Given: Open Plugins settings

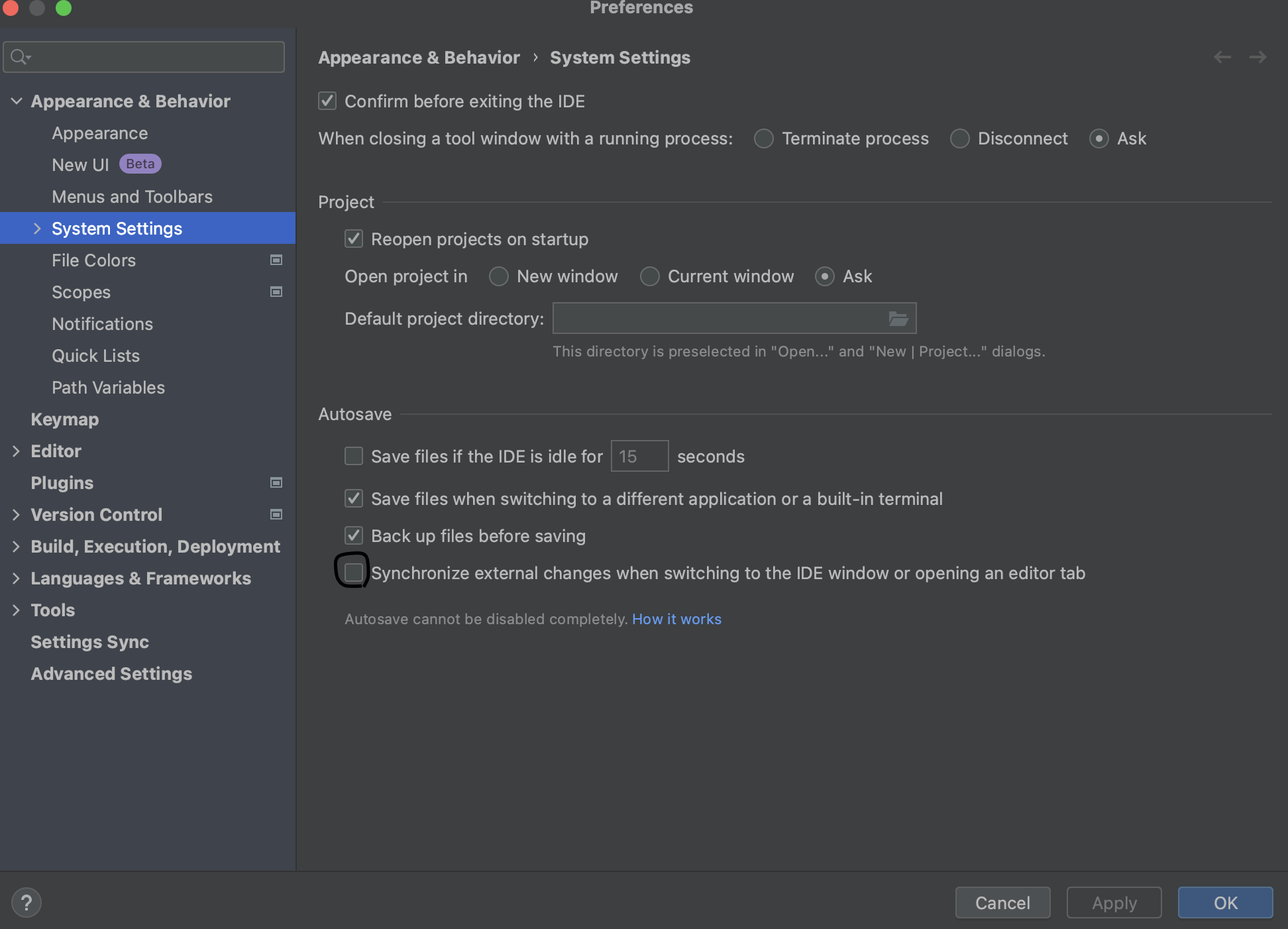Looking at the screenshot, I should pos(62,483).
